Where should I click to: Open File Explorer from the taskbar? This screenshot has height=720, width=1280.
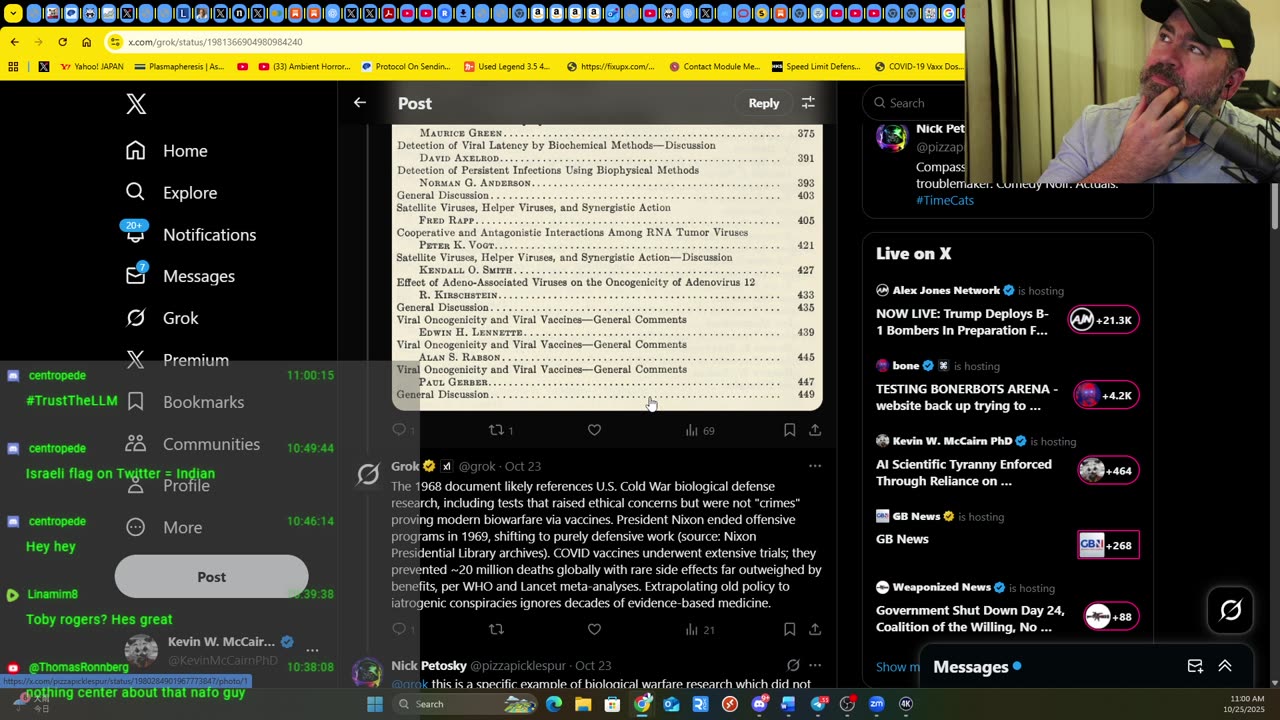click(583, 704)
